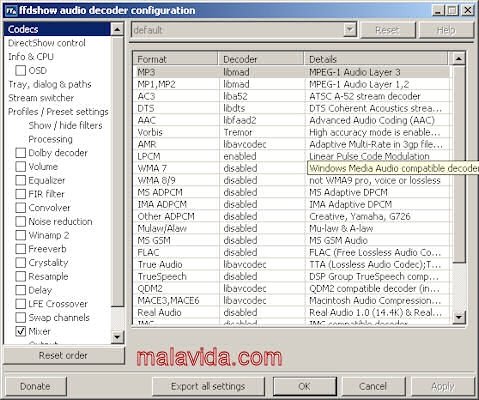
Task: Select the WMA 8/9 format row
Action: [291, 180]
